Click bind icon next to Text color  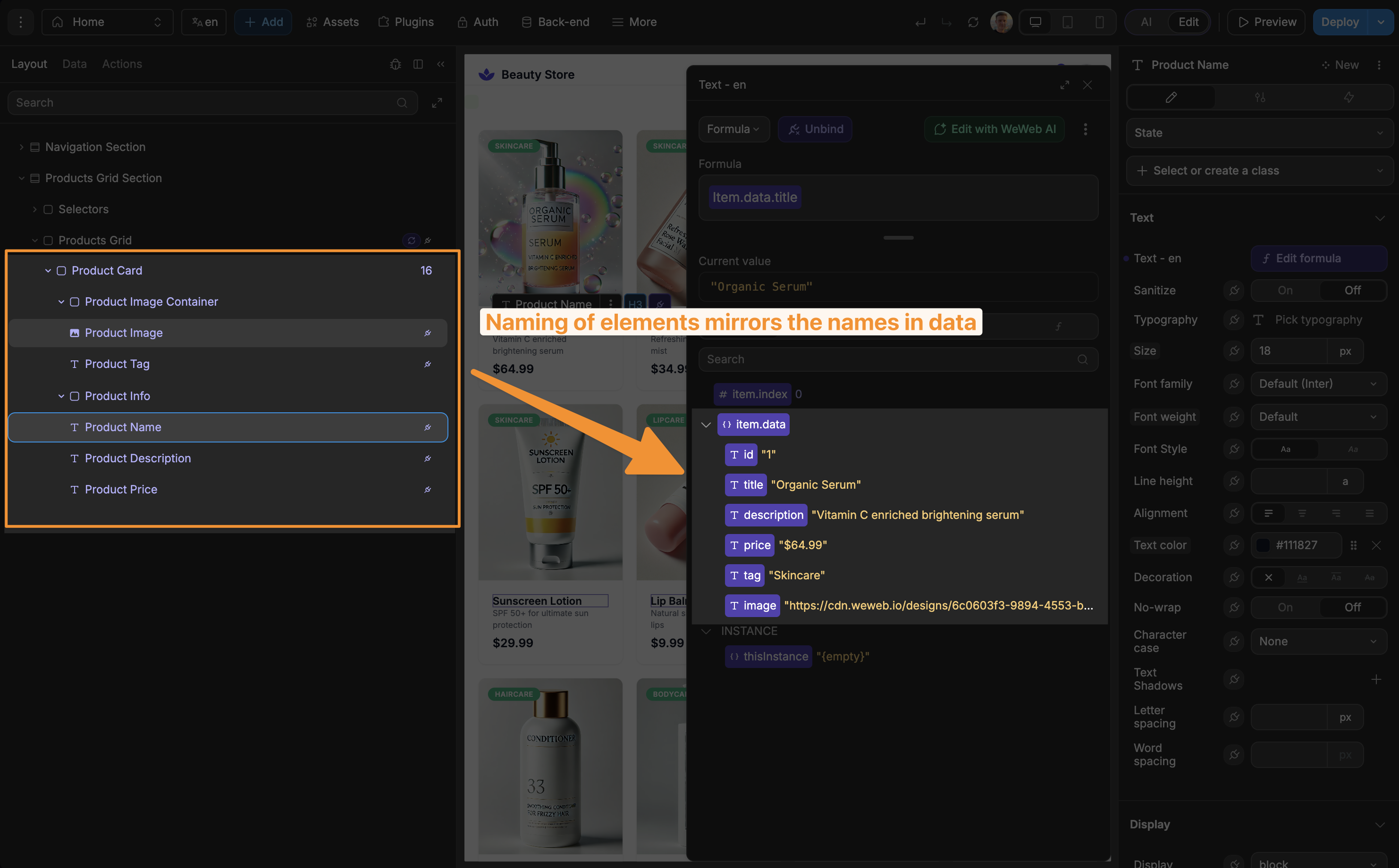tap(1234, 545)
